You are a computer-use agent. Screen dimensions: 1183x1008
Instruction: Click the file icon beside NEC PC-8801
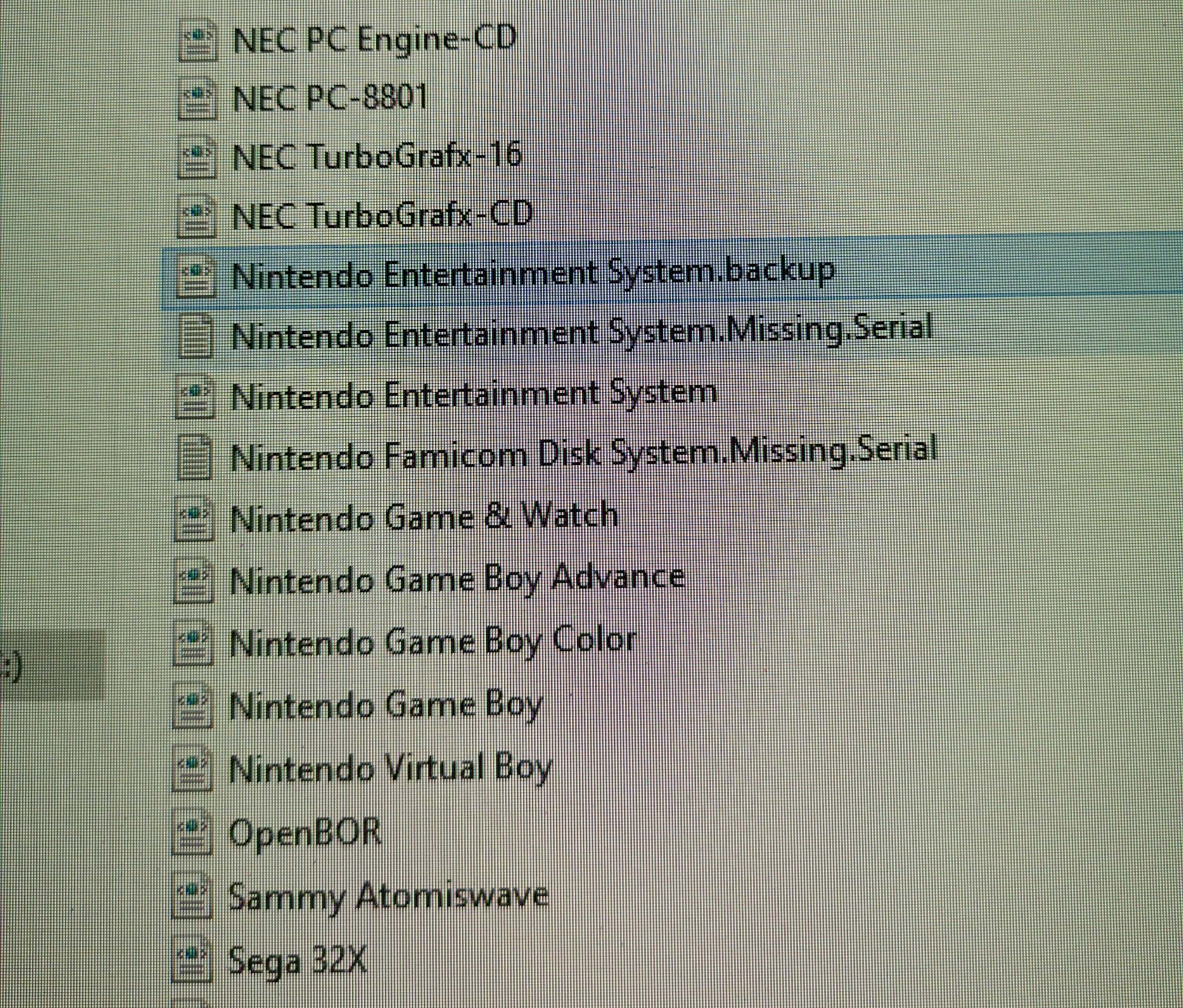(197, 99)
